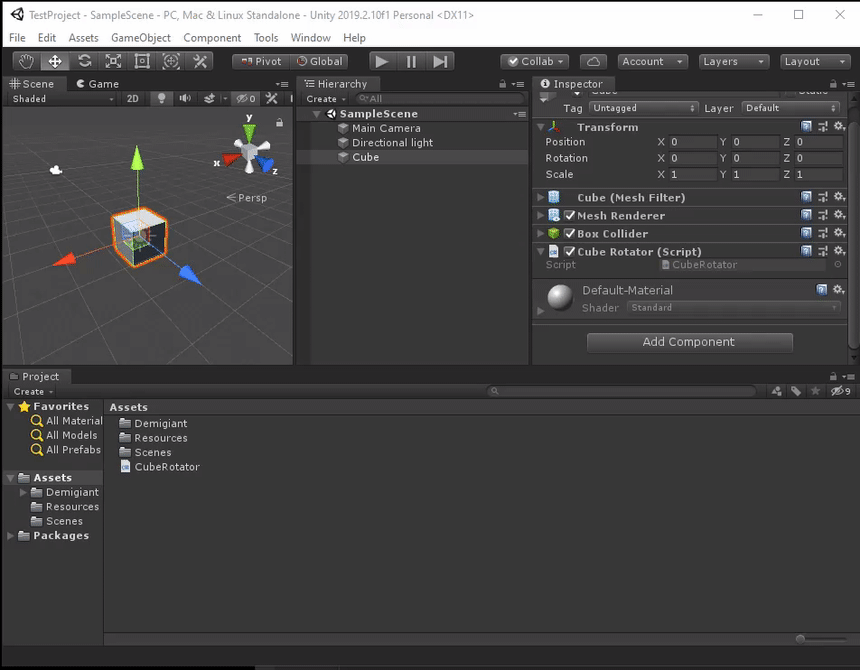Disable the Mesh Renderer checkbox
Image resolution: width=860 pixels, height=670 pixels.
pyautogui.click(x=570, y=215)
